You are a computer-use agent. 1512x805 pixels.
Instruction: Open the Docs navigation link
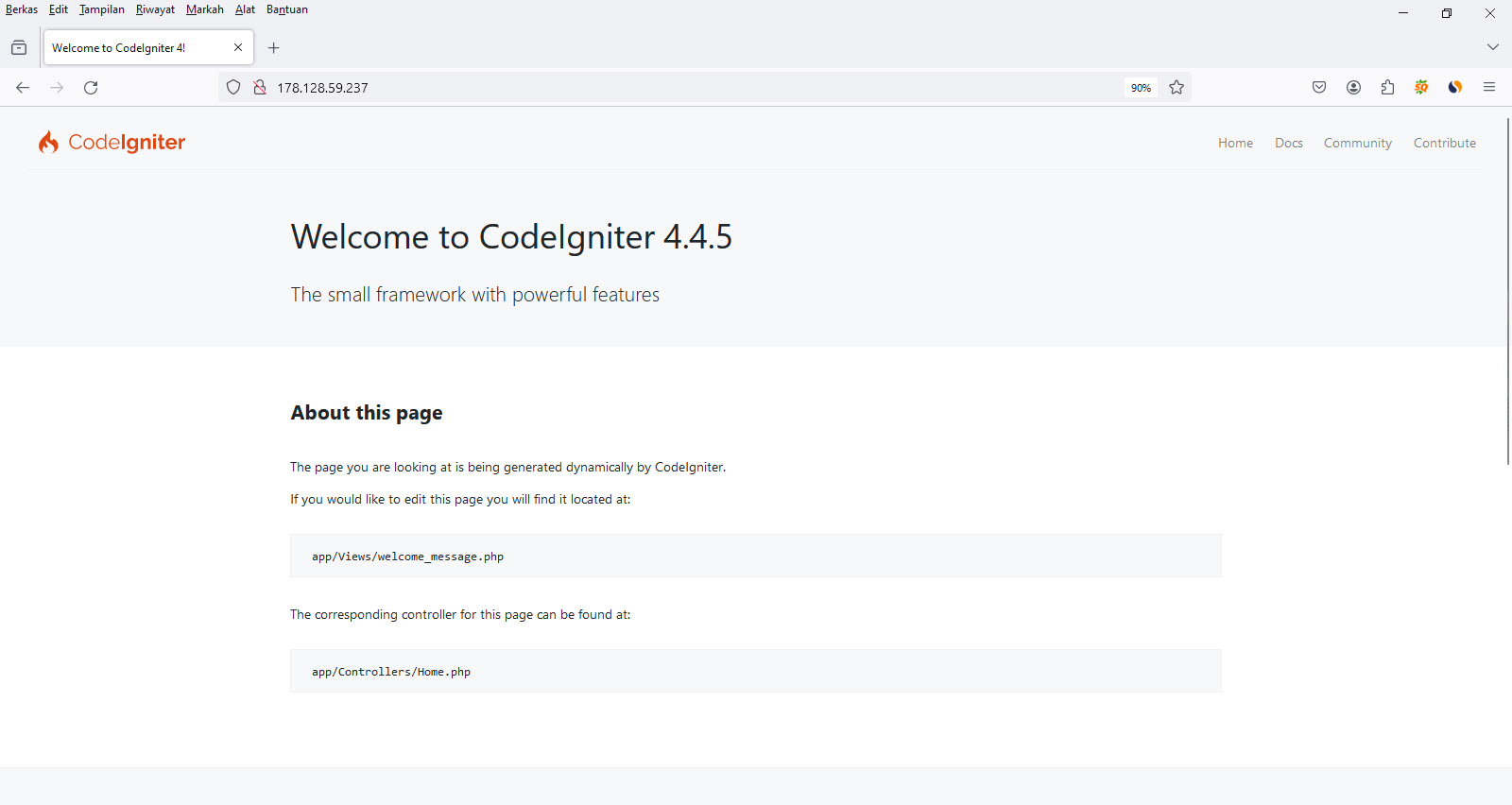click(x=1289, y=143)
